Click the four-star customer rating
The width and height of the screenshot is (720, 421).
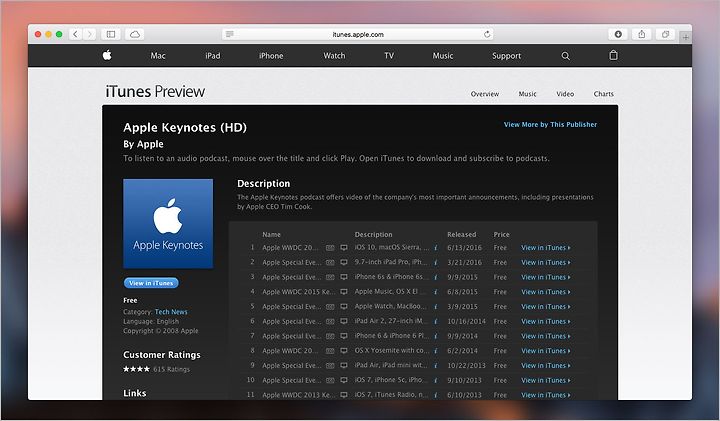coord(136,369)
